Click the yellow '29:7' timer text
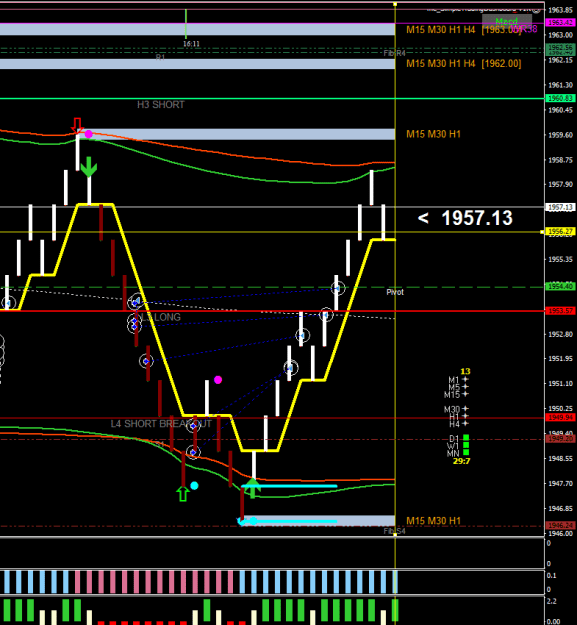 tap(461, 461)
